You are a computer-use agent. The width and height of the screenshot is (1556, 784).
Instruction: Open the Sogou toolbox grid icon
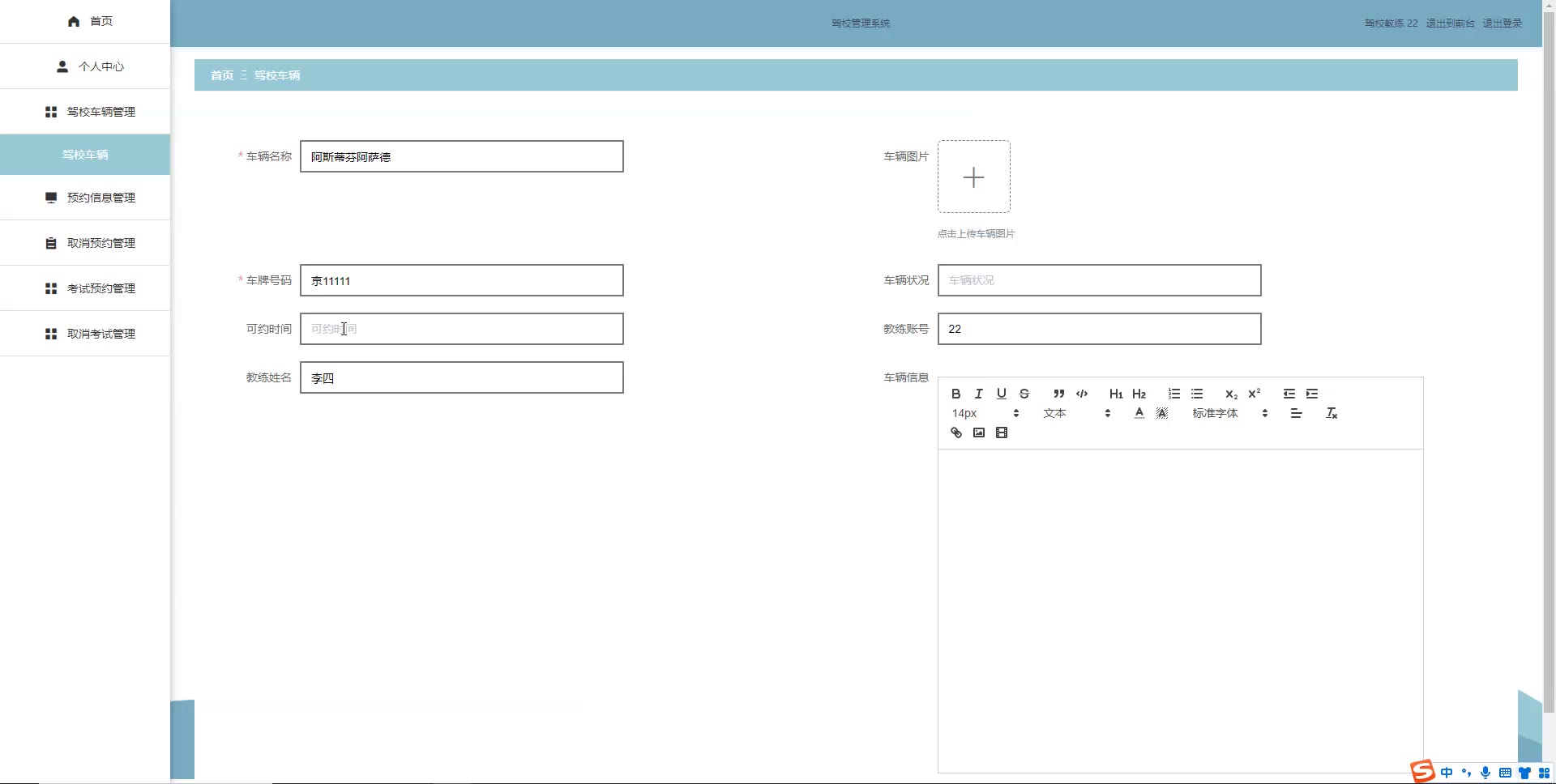[x=1544, y=773]
